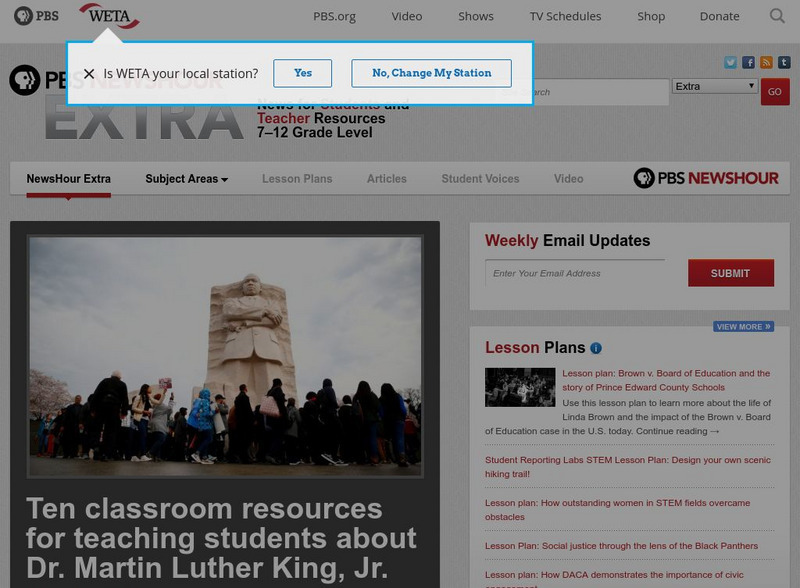Click the Lesson Plans section heading
This screenshot has width=800, height=588.
pyautogui.click(x=535, y=348)
